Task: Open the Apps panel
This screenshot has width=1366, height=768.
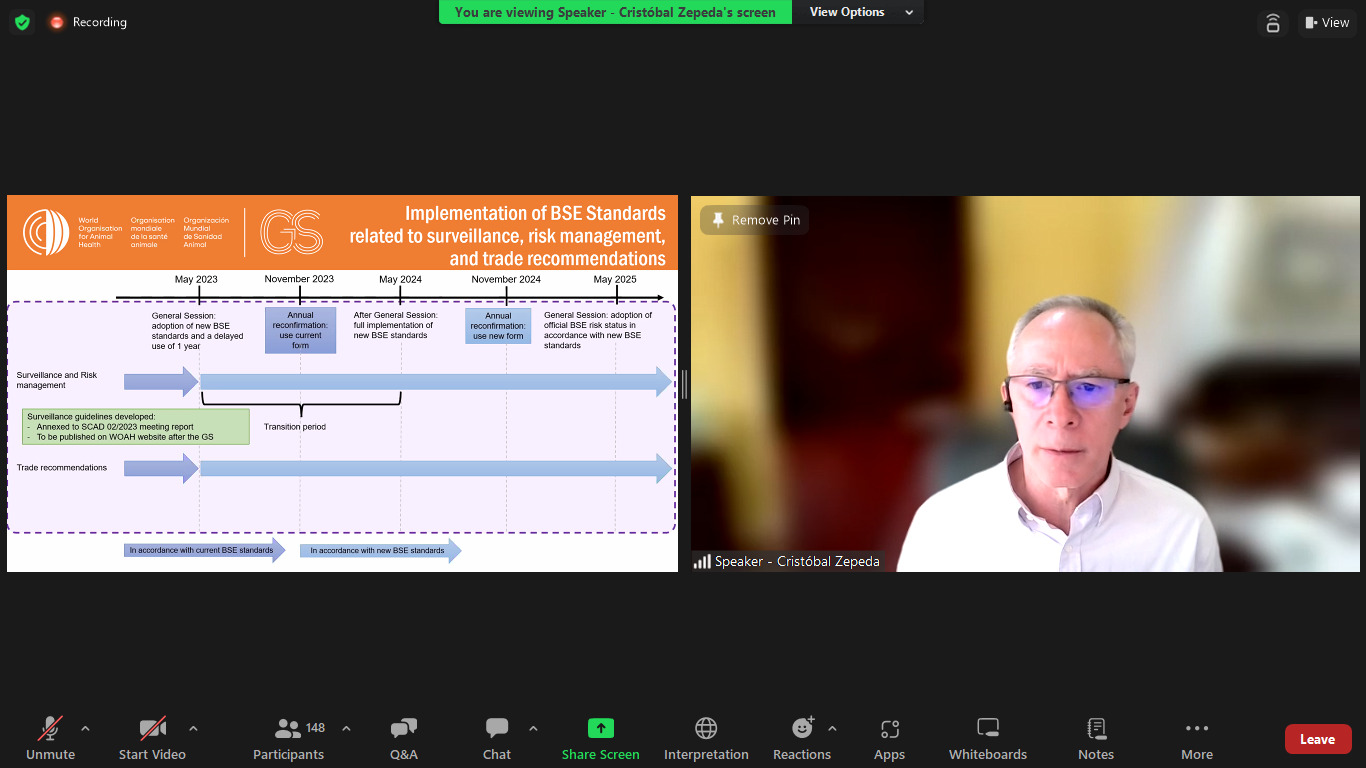Action: (x=889, y=738)
